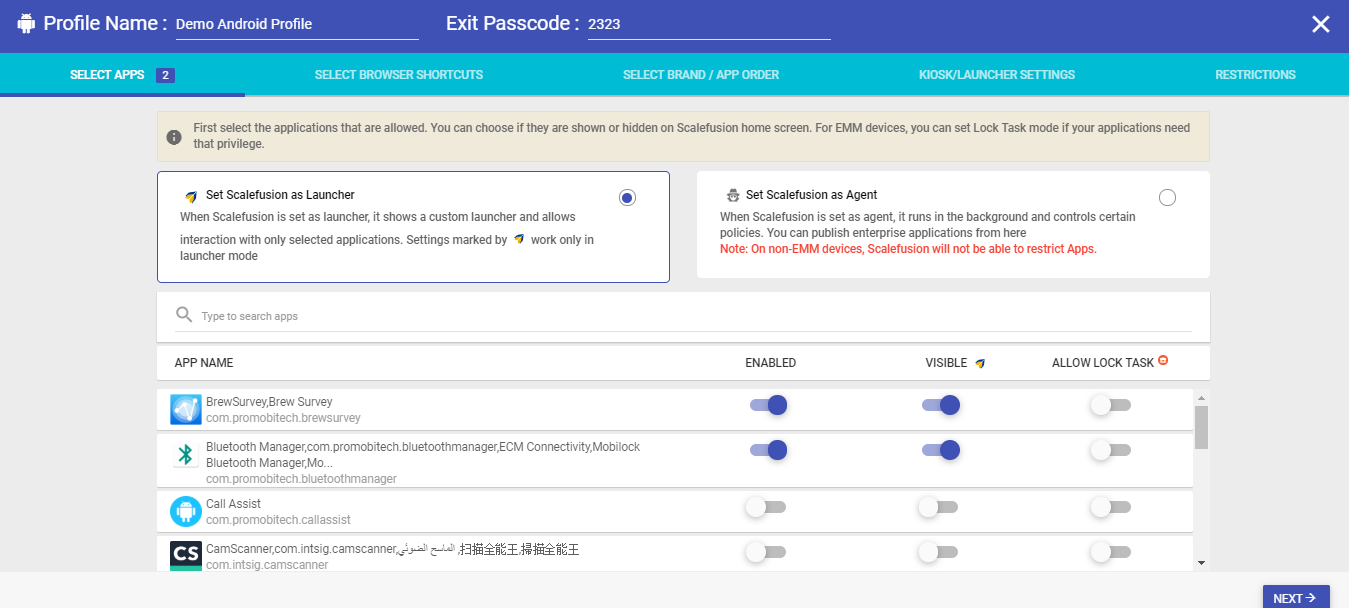Click the Call Assist app icon
The height and width of the screenshot is (608, 1349).
click(186, 511)
